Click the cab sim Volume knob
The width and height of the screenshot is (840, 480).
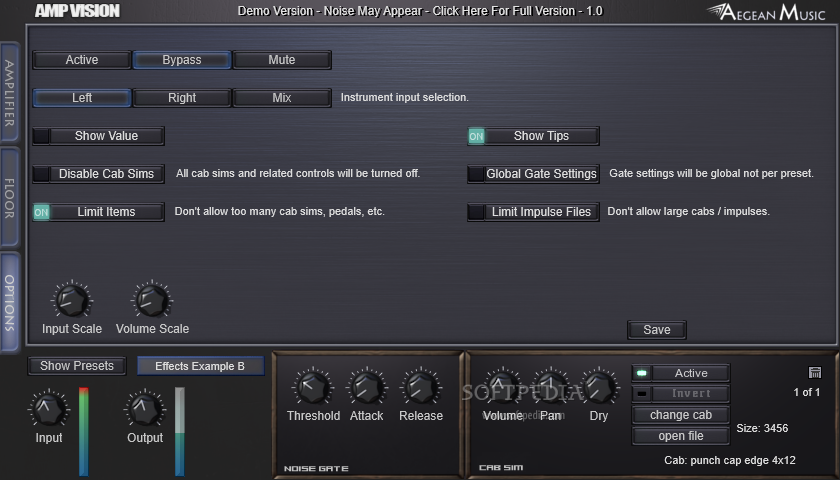coord(502,387)
